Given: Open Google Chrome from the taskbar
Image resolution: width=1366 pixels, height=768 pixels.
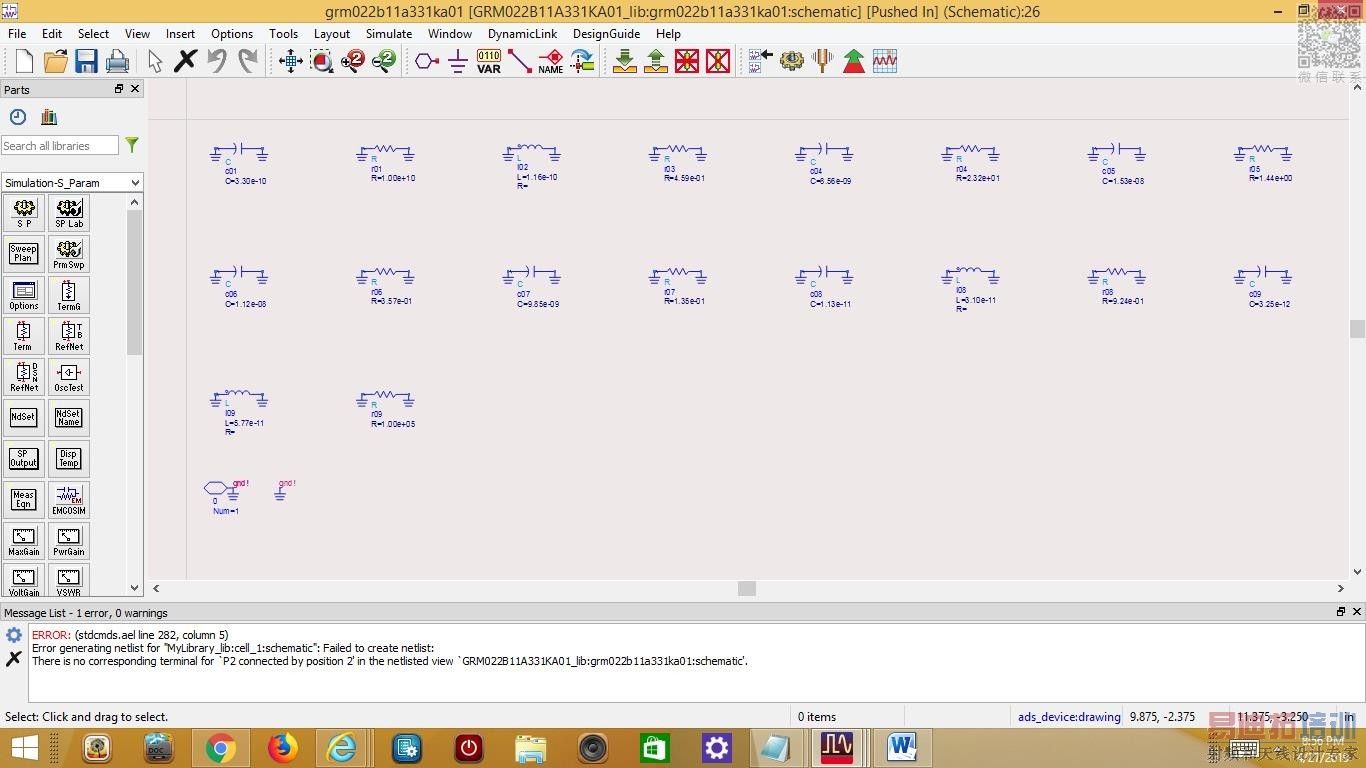Looking at the screenshot, I should coord(220,748).
